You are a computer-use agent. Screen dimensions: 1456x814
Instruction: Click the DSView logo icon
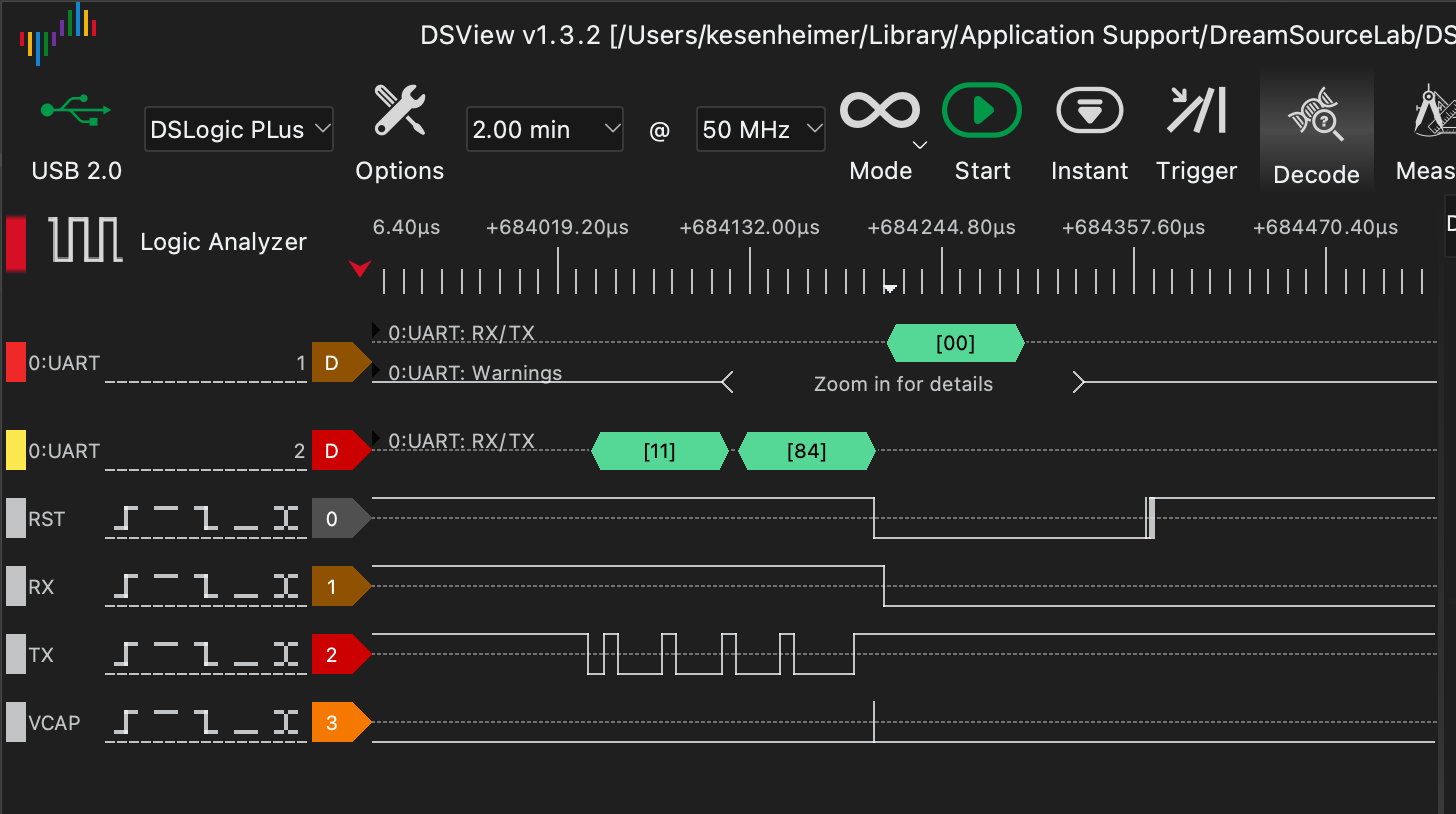[58, 34]
